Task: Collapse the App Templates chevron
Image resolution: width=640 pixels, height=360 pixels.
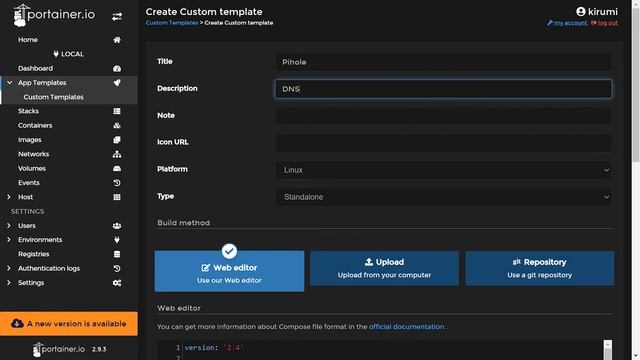Action: click(x=9, y=82)
